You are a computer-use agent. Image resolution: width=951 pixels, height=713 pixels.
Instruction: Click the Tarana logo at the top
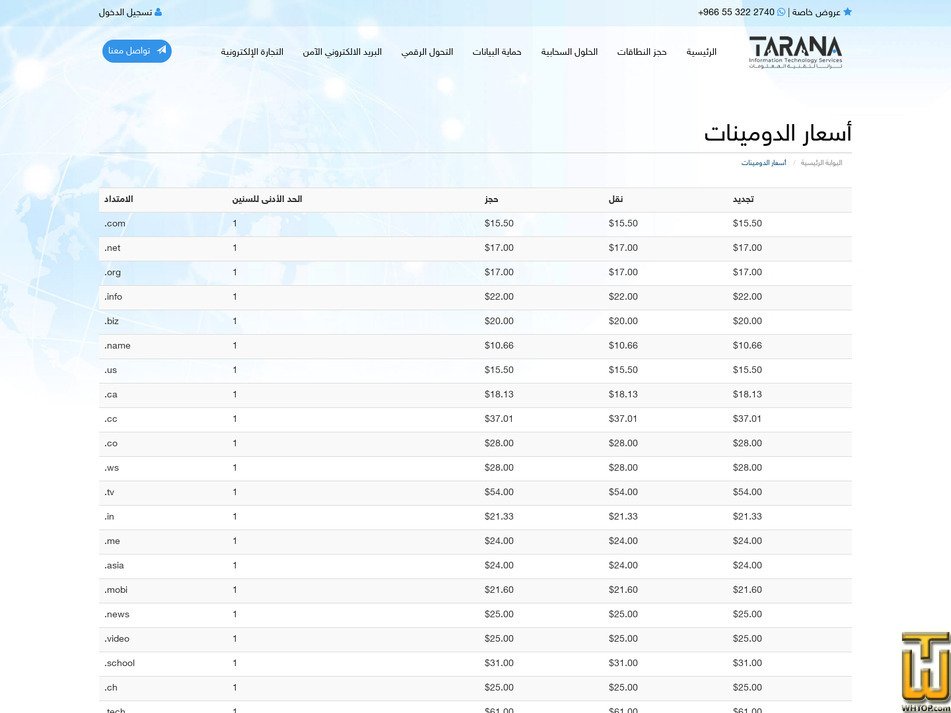795,52
